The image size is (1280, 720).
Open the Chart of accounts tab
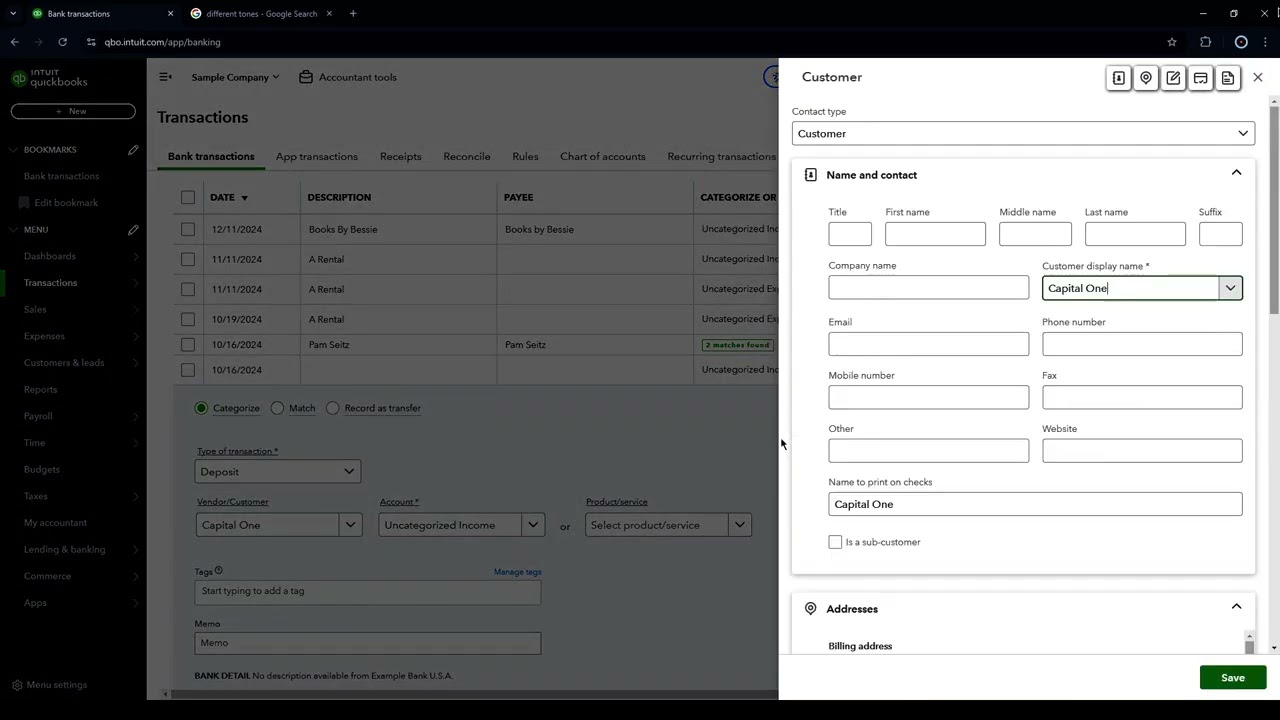[603, 157]
